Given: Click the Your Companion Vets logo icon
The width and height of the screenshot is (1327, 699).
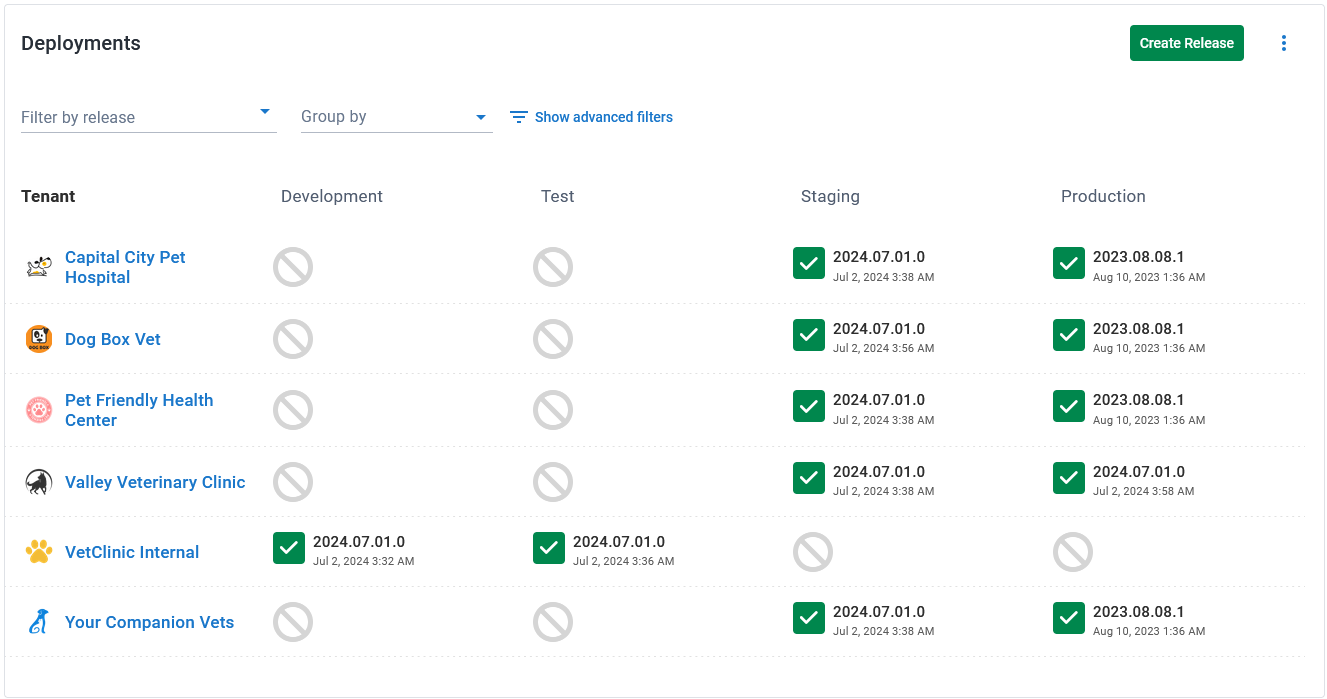Looking at the screenshot, I should (x=39, y=622).
